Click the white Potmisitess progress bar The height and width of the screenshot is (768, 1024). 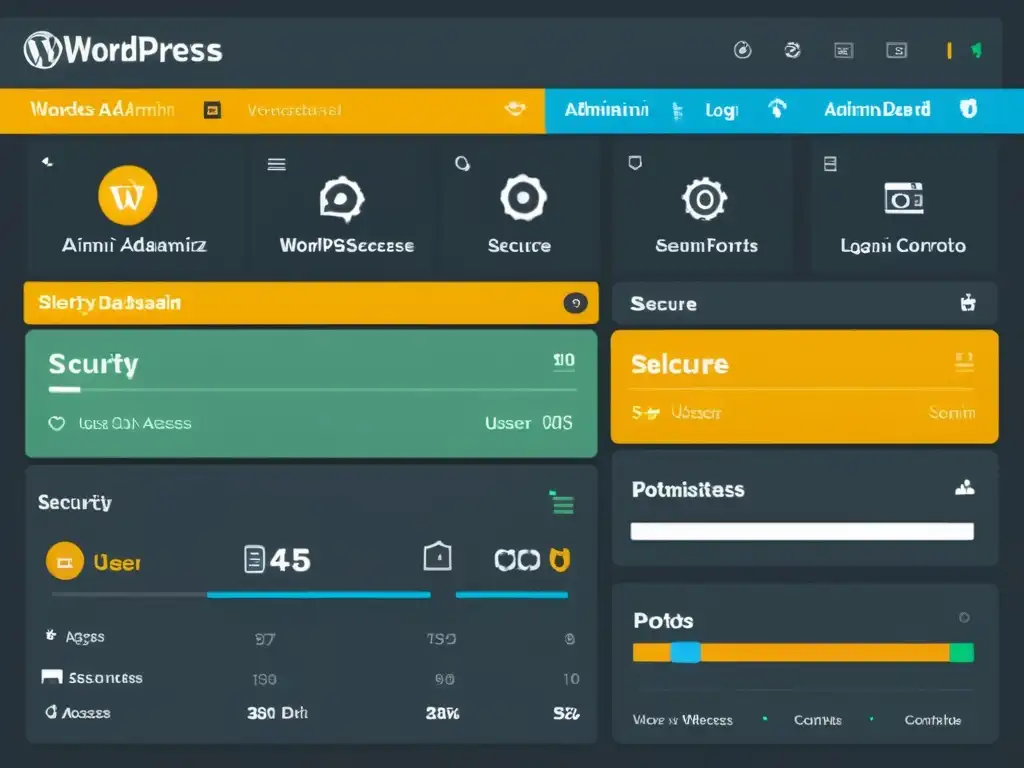pyautogui.click(x=802, y=531)
